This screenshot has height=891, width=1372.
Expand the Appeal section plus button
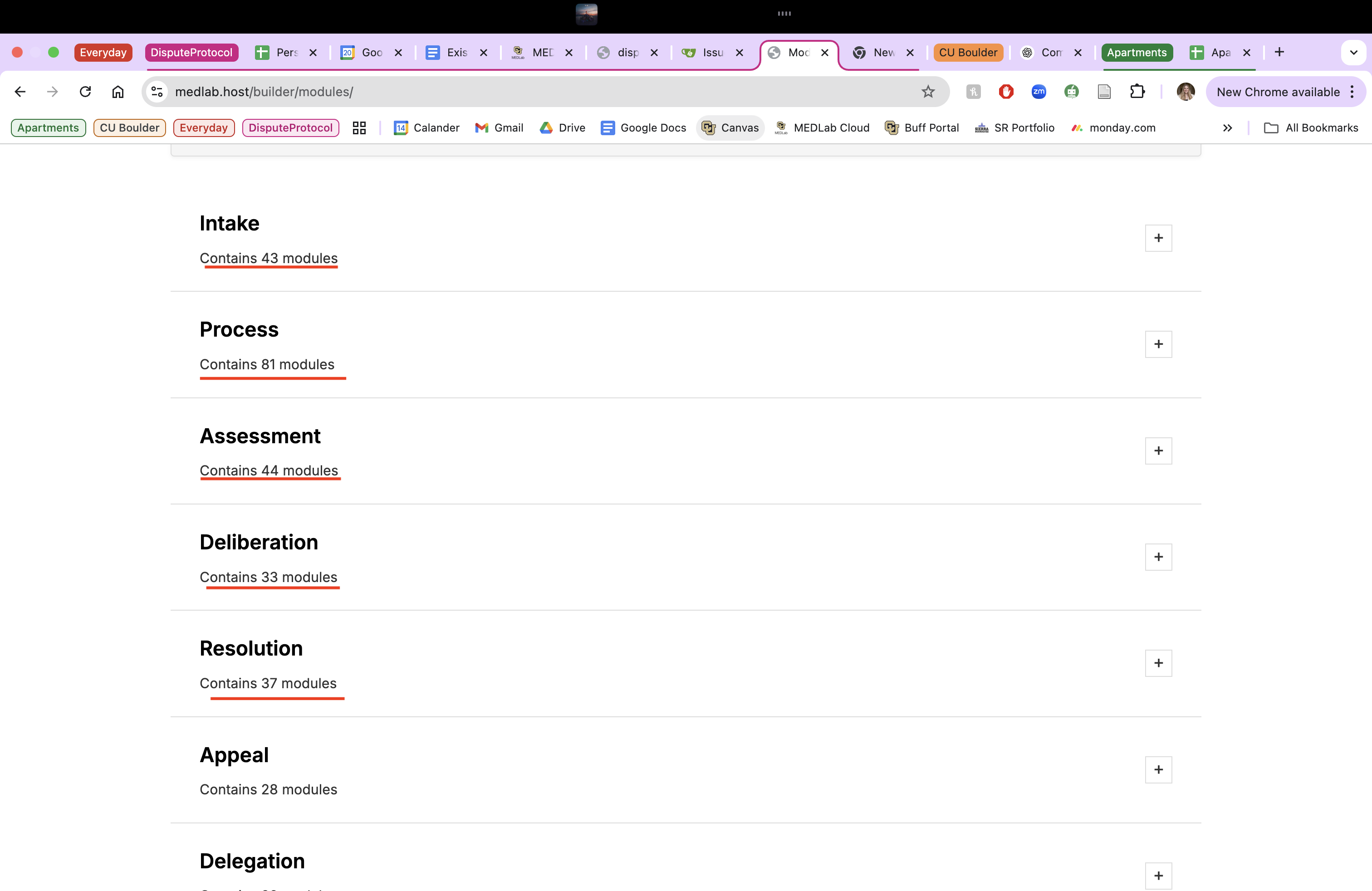1158,769
